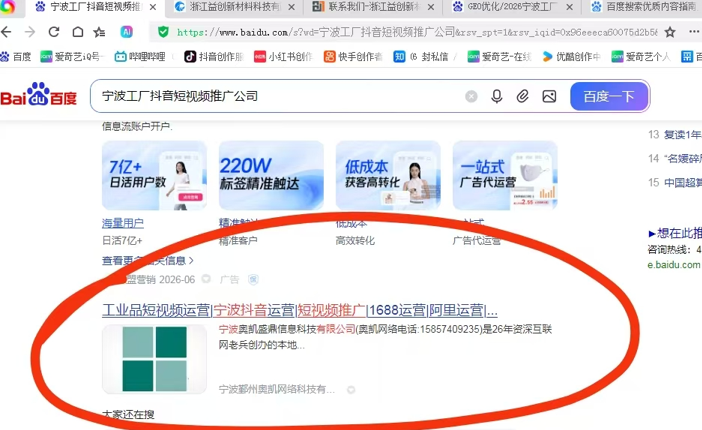
Task: Click the shield badge next to 广告 label
Action: click(x=253, y=280)
